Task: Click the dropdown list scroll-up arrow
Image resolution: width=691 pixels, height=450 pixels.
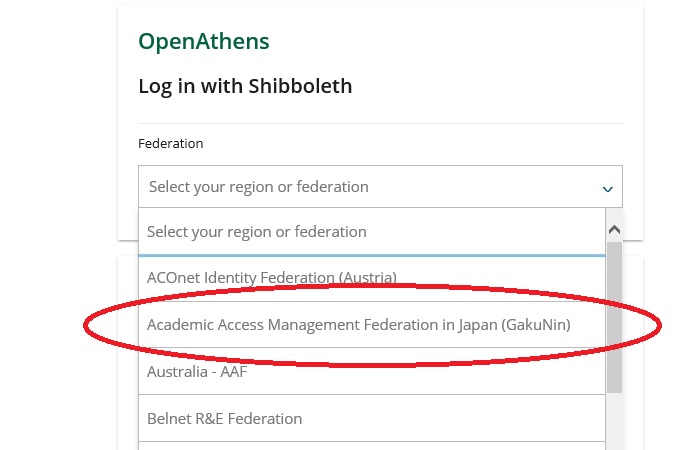Action: click(614, 228)
